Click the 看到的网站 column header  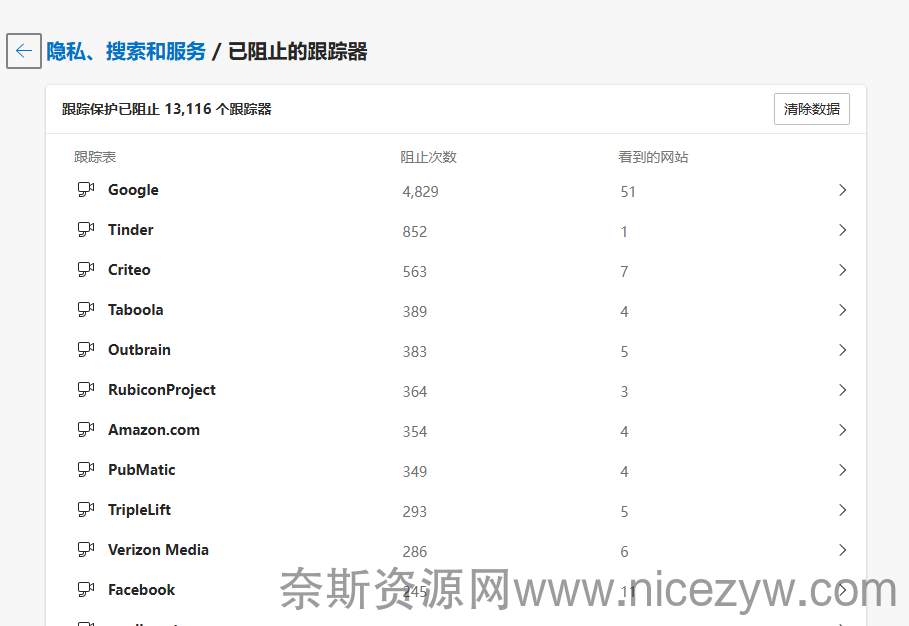653,157
